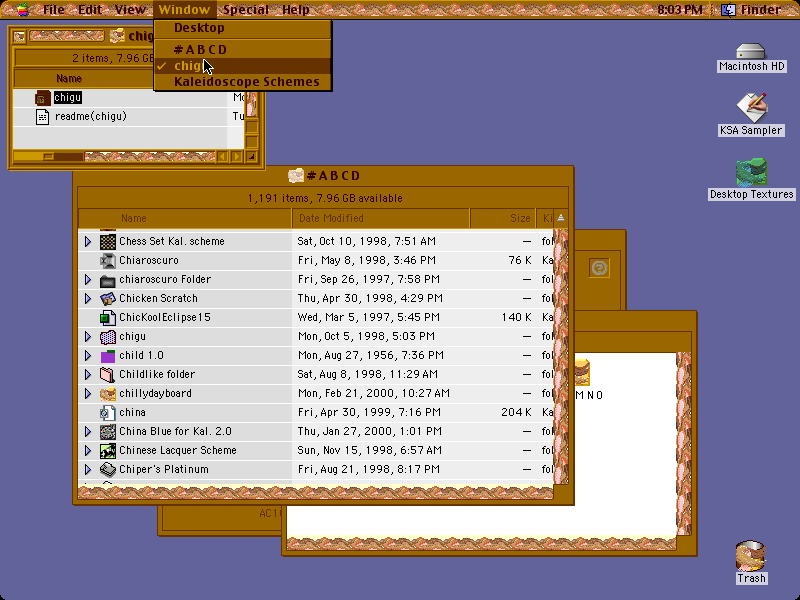This screenshot has height=600, width=800.
Task: Select the ChicKoolEclipse15 file name
Action: tap(165, 317)
